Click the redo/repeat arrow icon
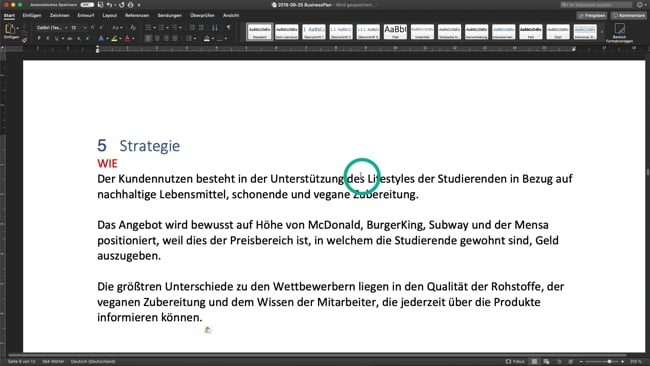This screenshot has height=366, width=650. click(121, 5)
